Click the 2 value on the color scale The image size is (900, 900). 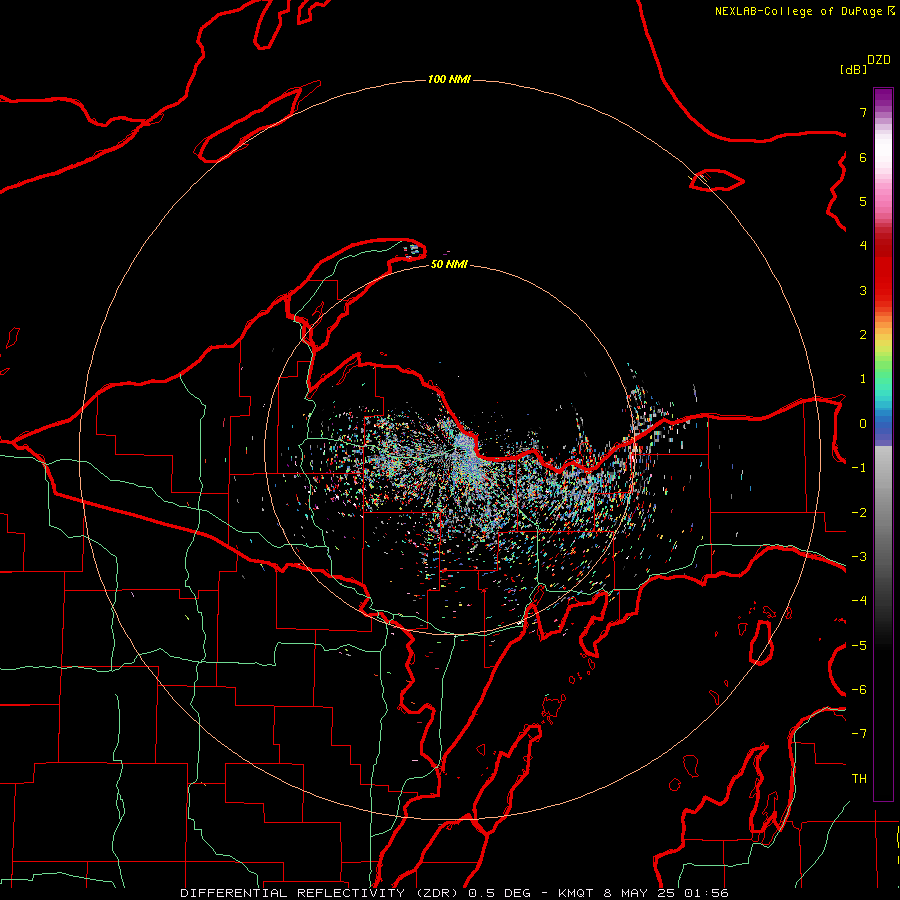click(x=863, y=335)
